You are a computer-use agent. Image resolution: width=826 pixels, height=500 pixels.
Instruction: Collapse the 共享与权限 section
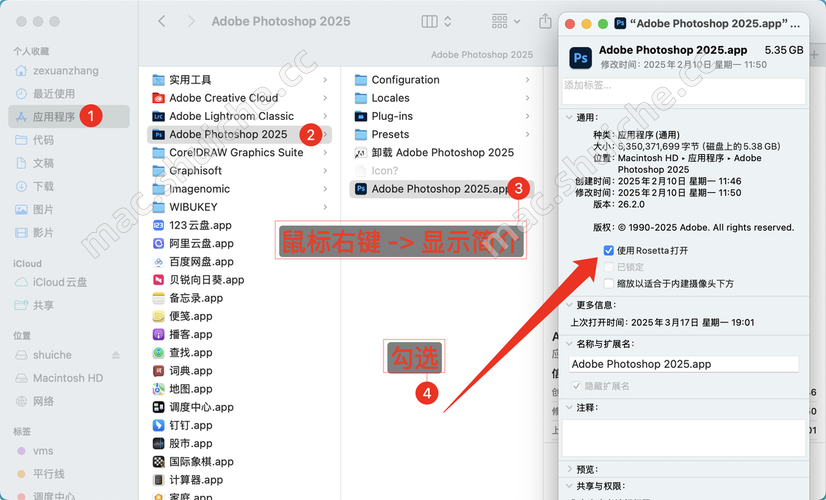569,486
